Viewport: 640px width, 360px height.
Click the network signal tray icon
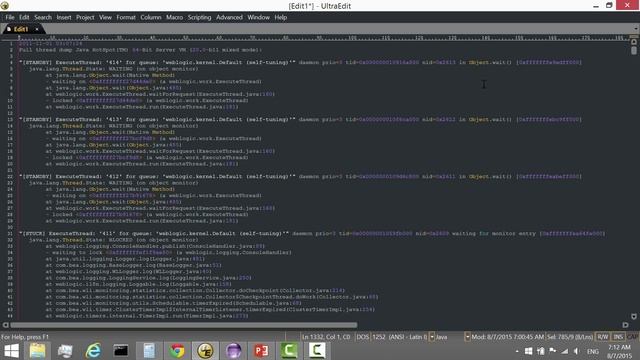coord(565,351)
